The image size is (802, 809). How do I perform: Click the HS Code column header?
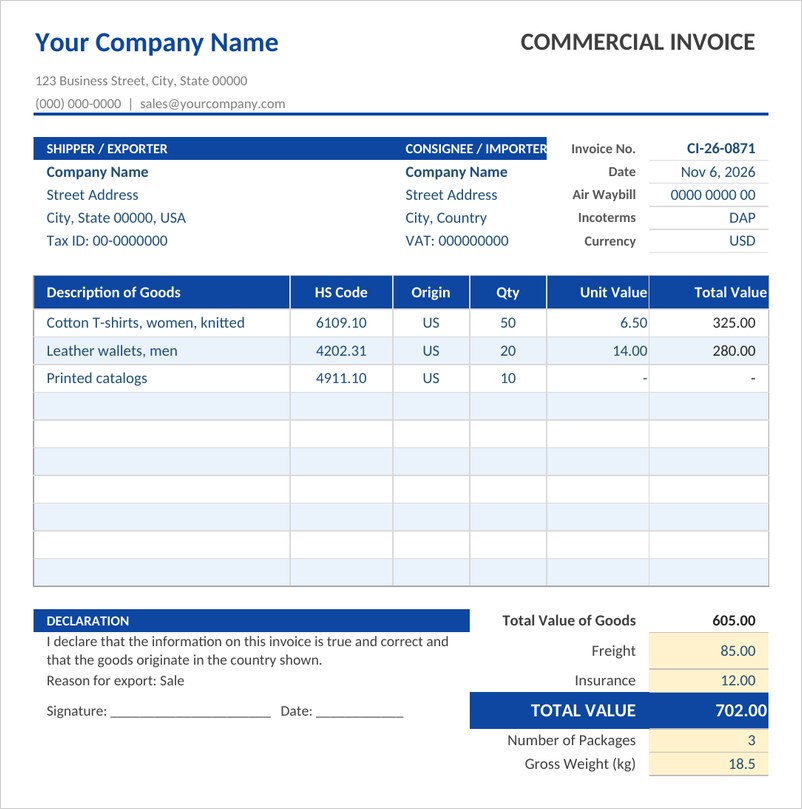click(x=341, y=293)
